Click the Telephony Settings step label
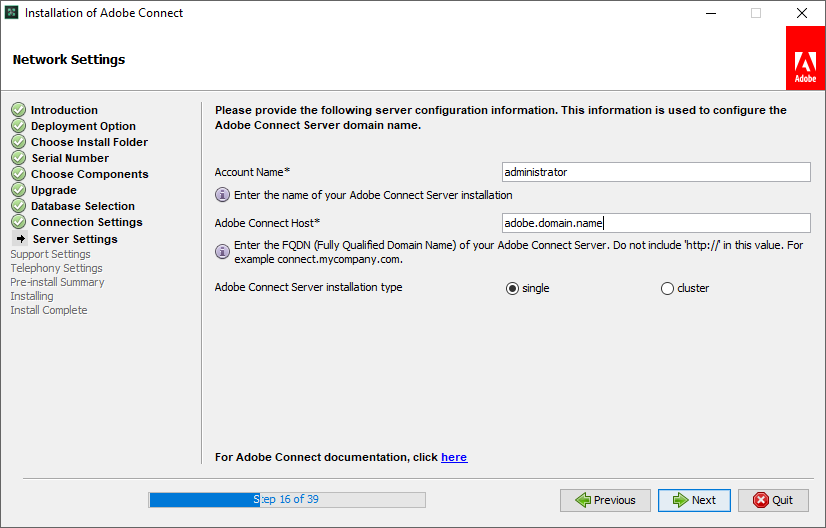The height and width of the screenshot is (528, 826). coord(56,268)
